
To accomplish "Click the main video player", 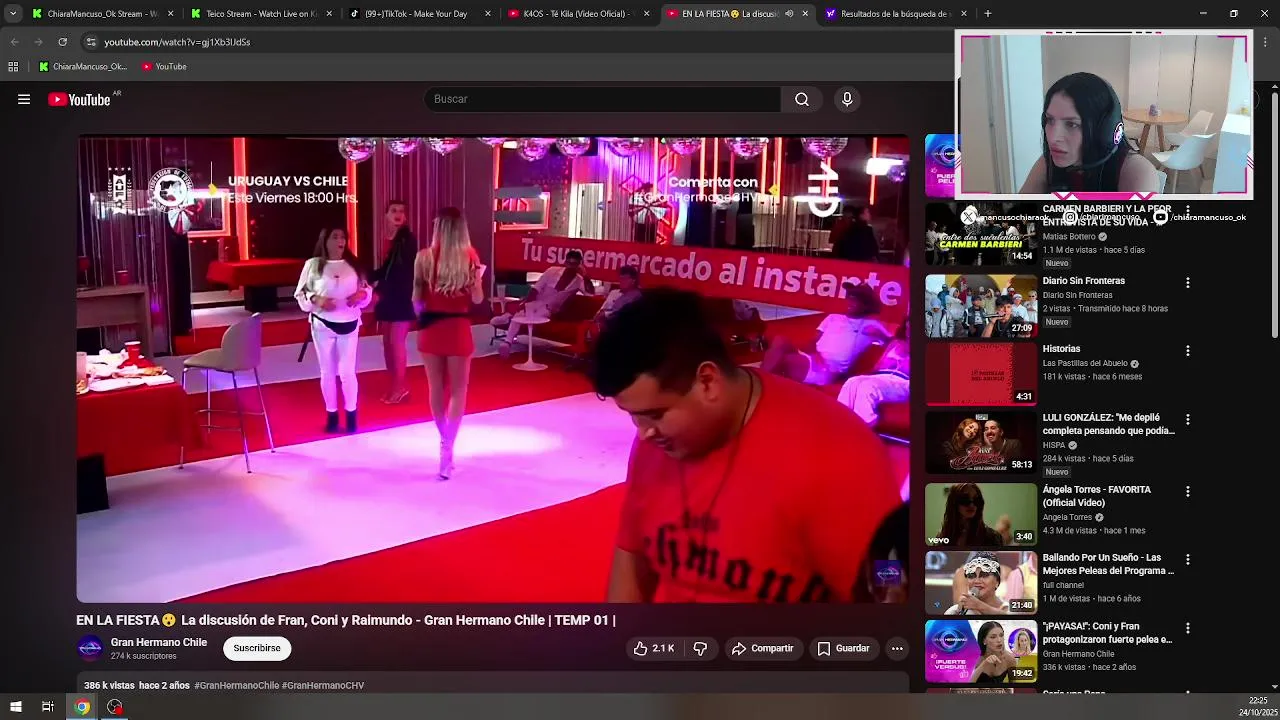I will coord(493,369).
